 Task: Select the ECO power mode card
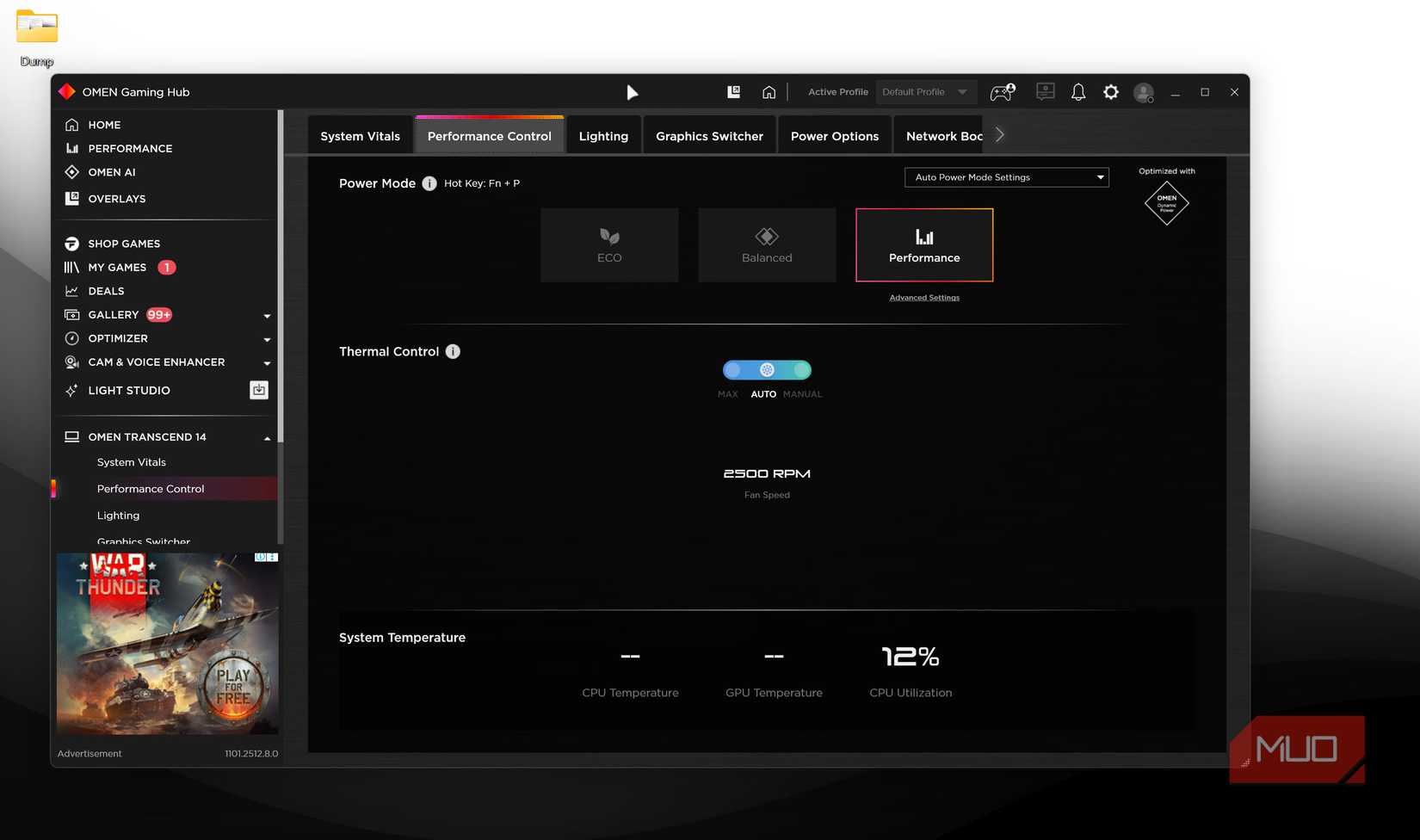coord(608,244)
